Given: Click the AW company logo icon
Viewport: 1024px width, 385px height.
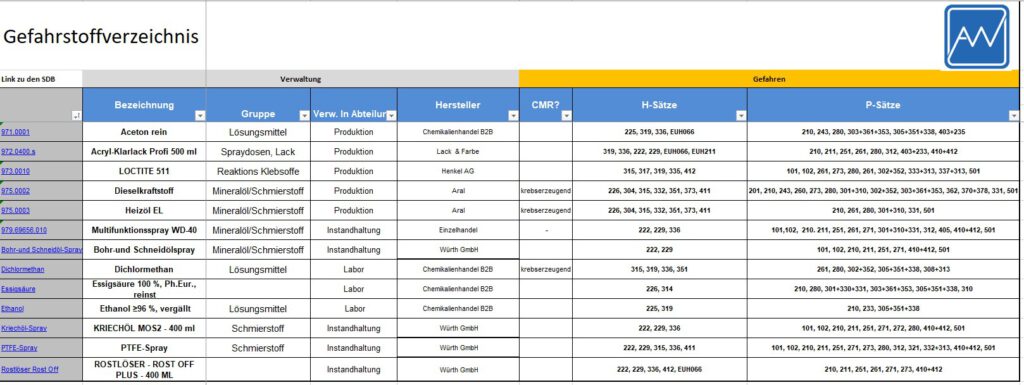Looking at the screenshot, I should point(977,37).
